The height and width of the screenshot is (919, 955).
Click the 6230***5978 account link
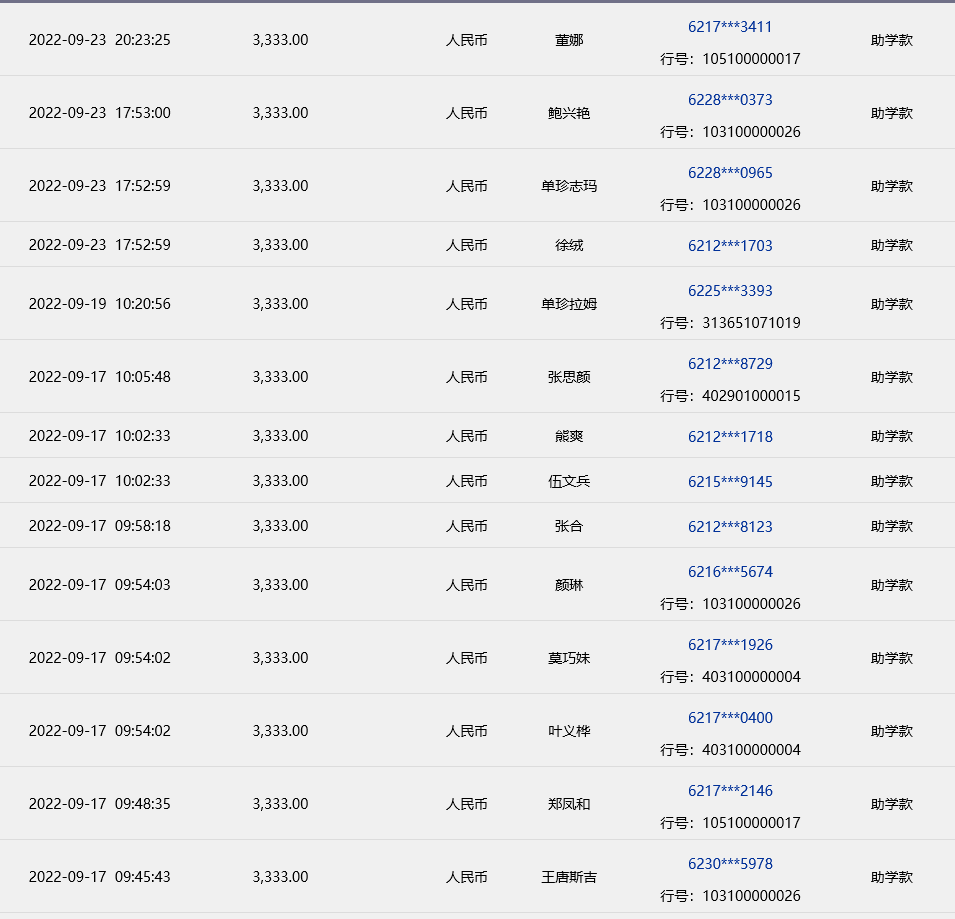[x=730, y=864]
